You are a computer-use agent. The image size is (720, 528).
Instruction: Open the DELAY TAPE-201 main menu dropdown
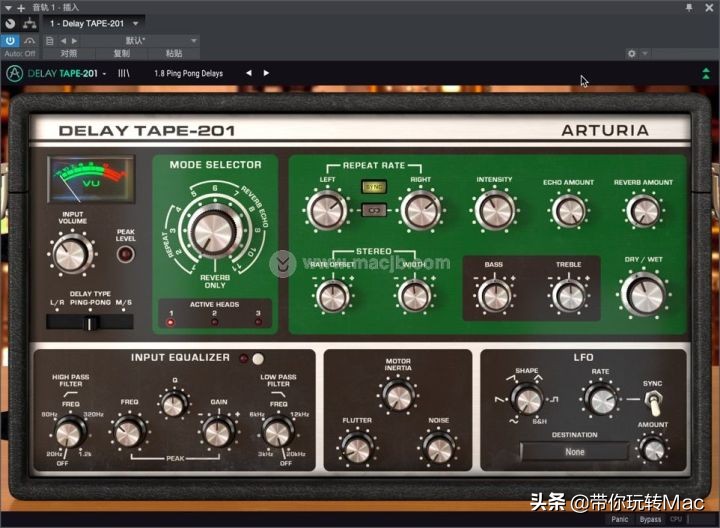(67, 73)
